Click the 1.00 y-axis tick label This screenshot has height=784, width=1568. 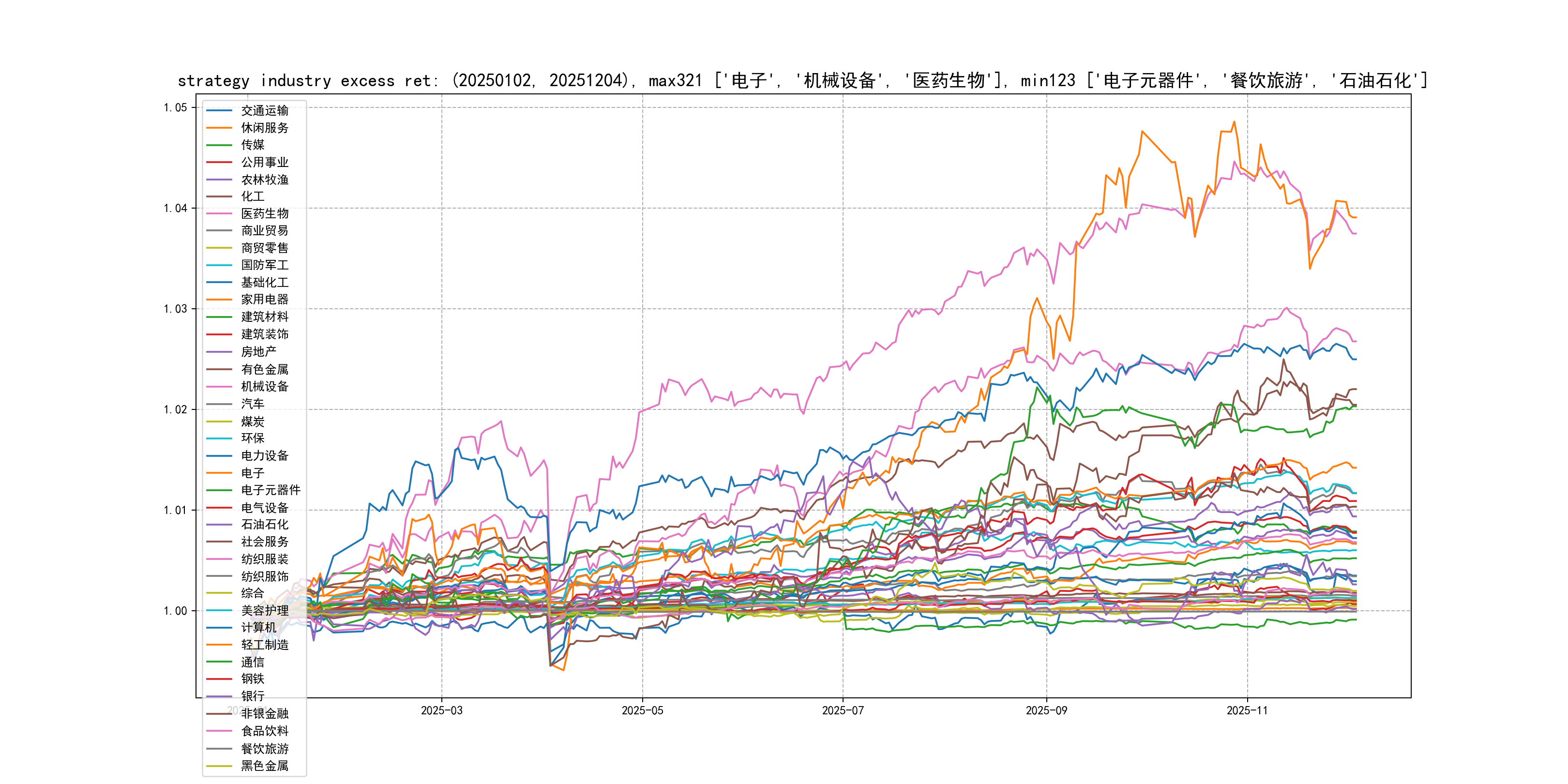(175, 611)
